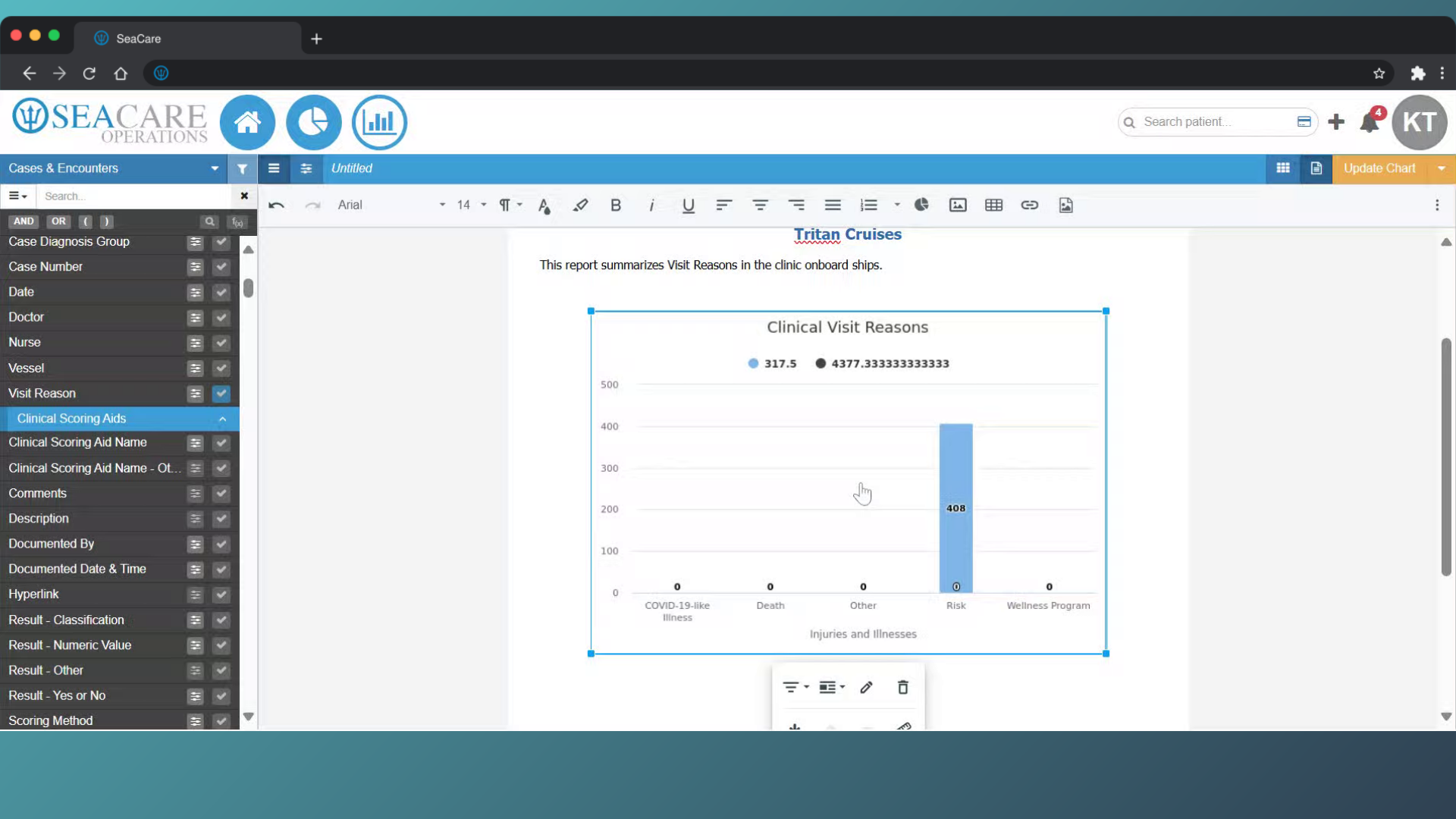Justify the text
The width and height of the screenshot is (1456, 819).
(833, 206)
